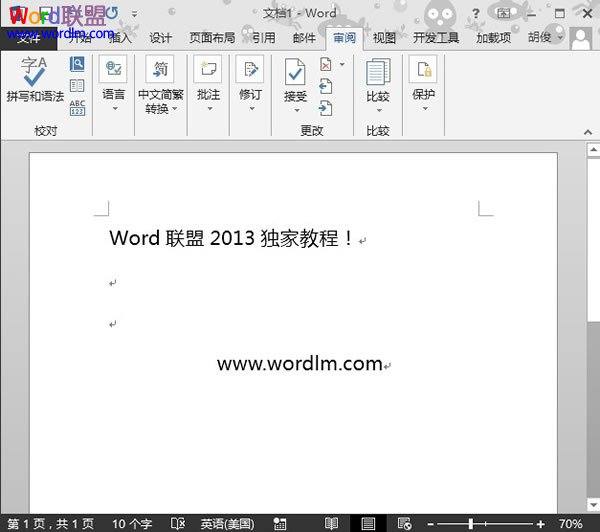
Task: Switch to Print Layout view
Action: tap(368, 523)
